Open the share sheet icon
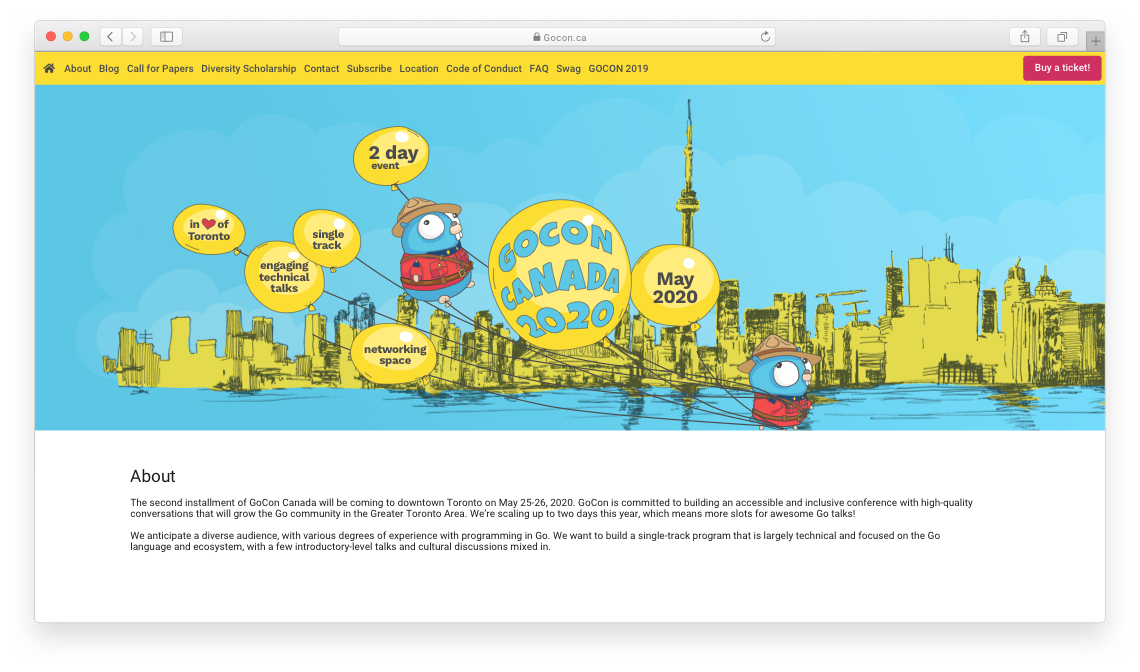The width and height of the screenshot is (1140, 672). tap(1024, 36)
